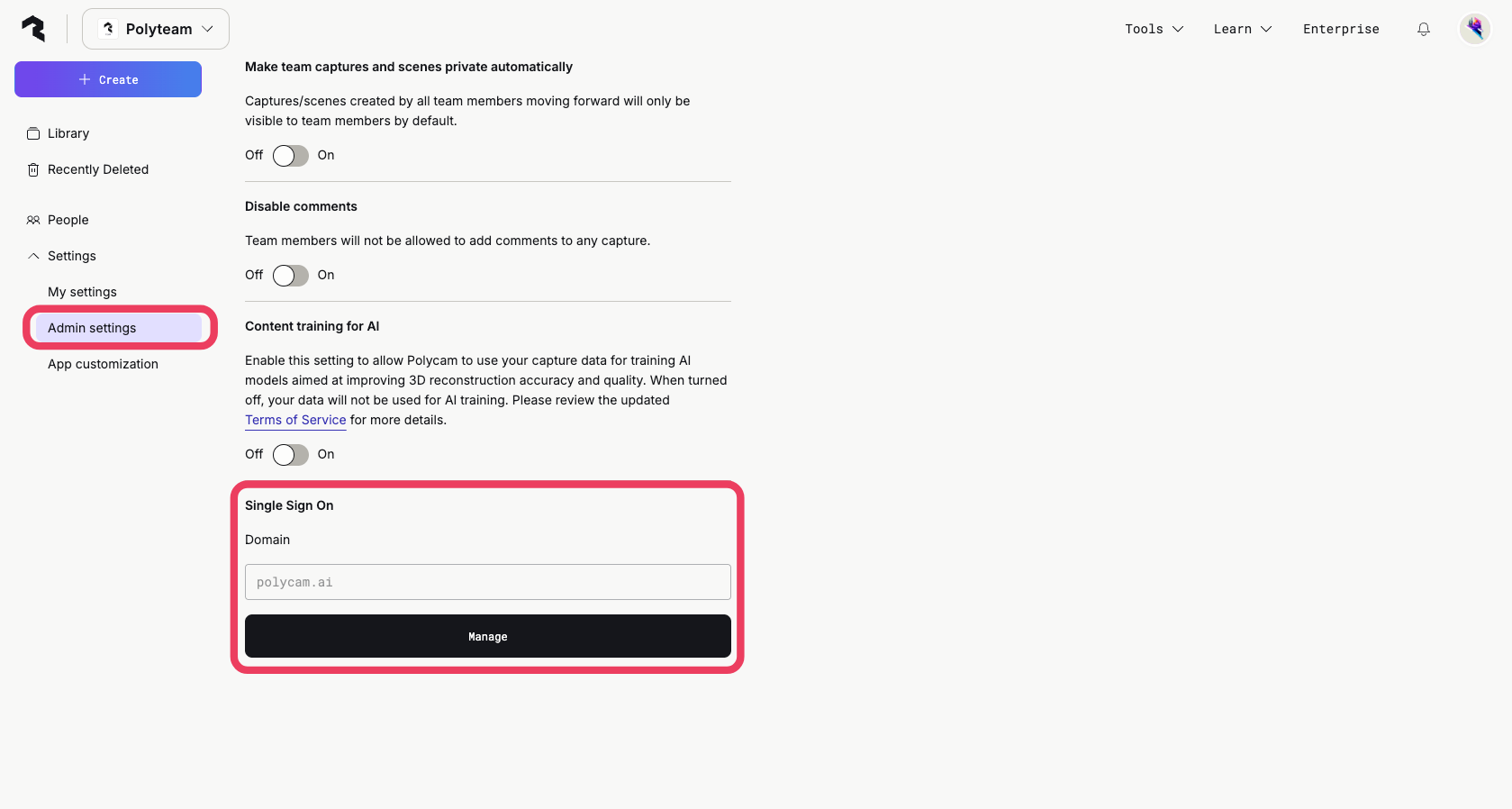
Task: Open App customization page
Action: (103, 364)
